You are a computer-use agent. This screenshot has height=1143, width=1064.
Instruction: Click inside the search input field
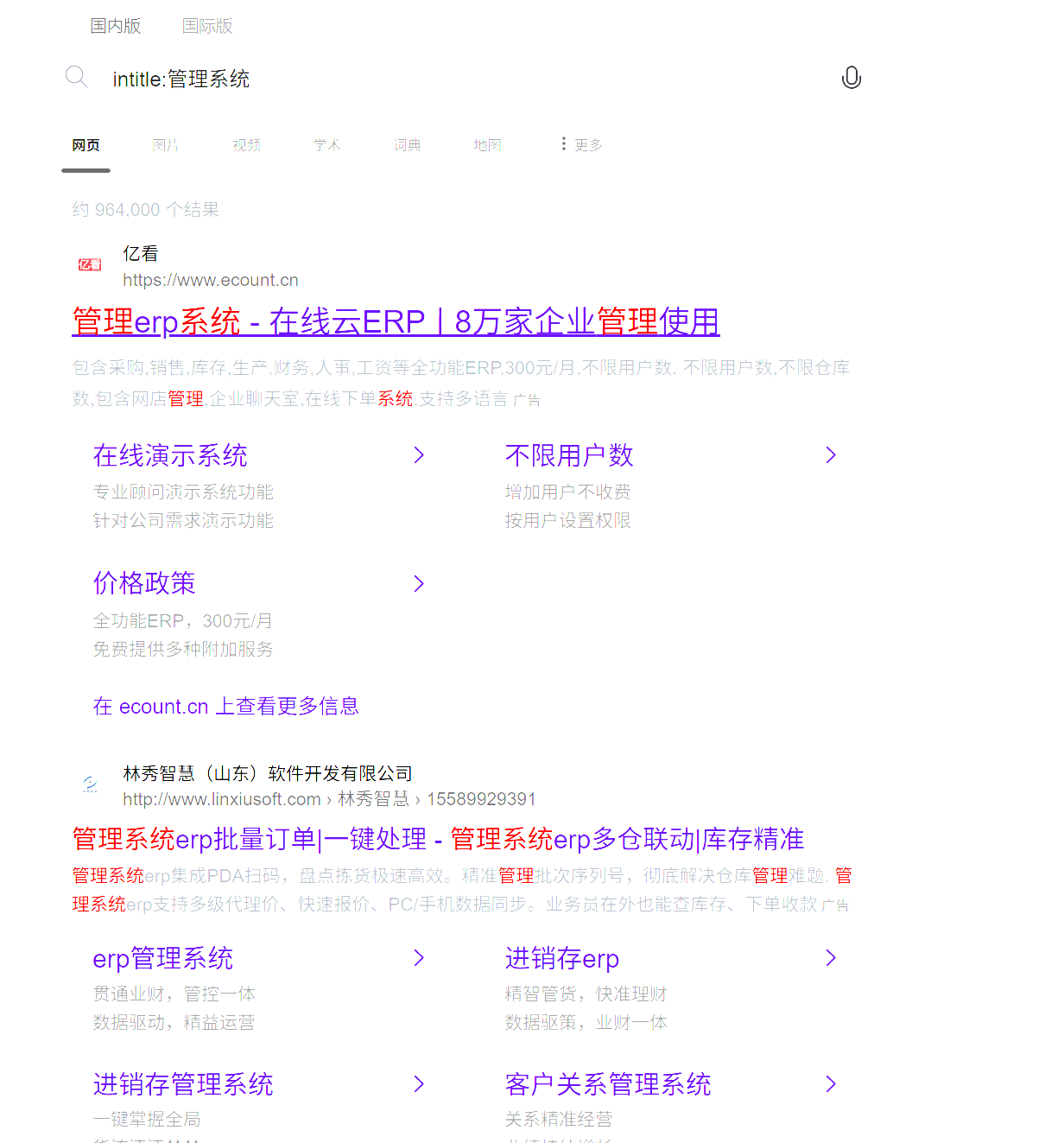point(345,79)
